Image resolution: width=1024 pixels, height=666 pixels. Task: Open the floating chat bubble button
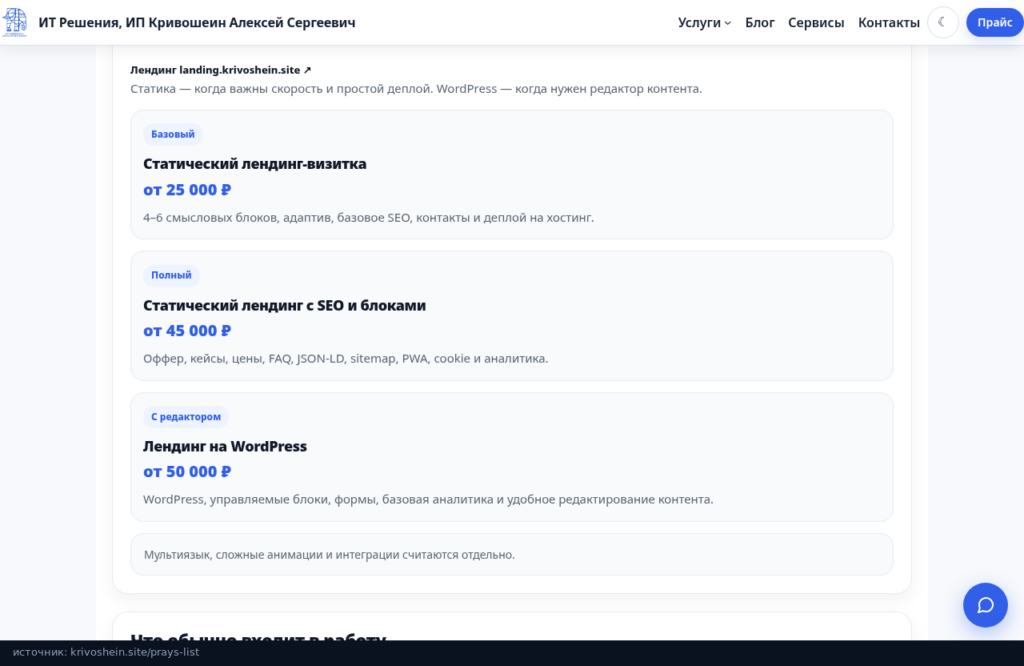[985, 605]
